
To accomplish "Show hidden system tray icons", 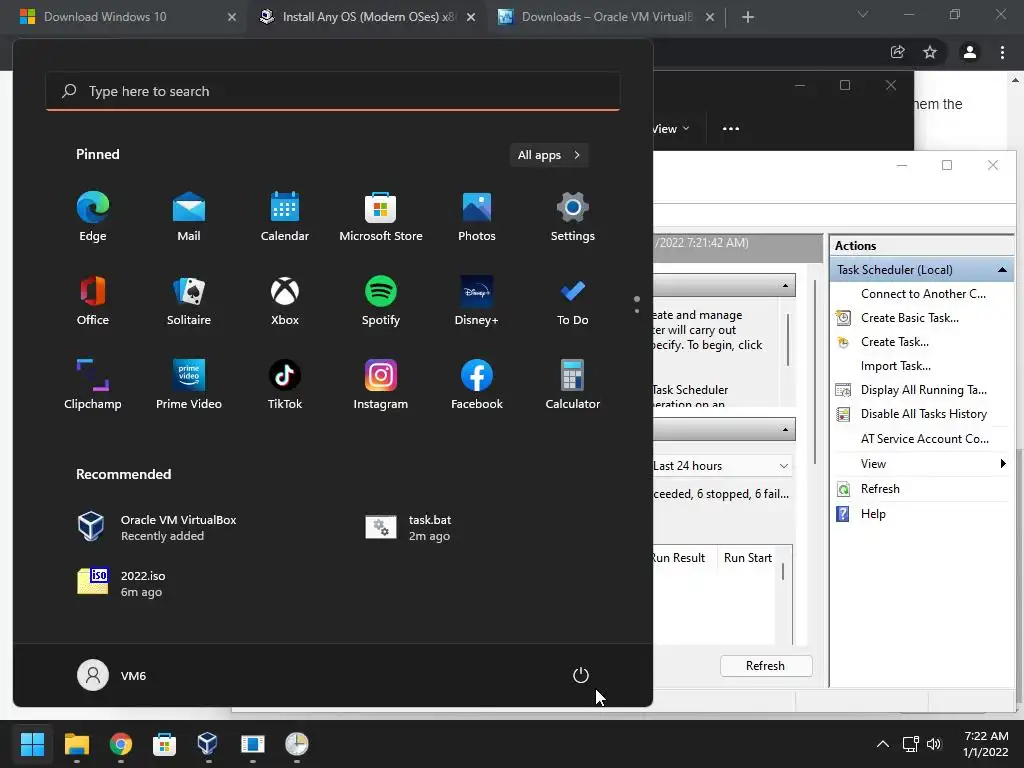I will (x=882, y=744).
